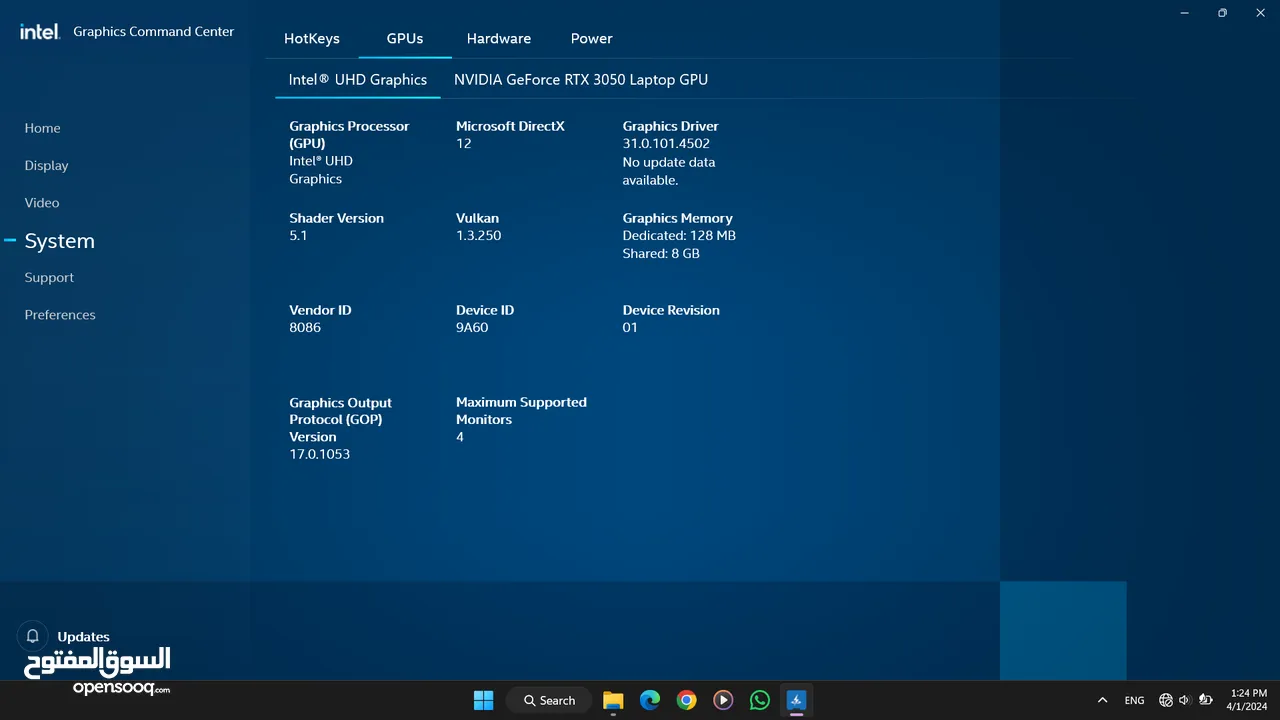
Task: Open Display settings in sidebar
Action: coord(47,165)
